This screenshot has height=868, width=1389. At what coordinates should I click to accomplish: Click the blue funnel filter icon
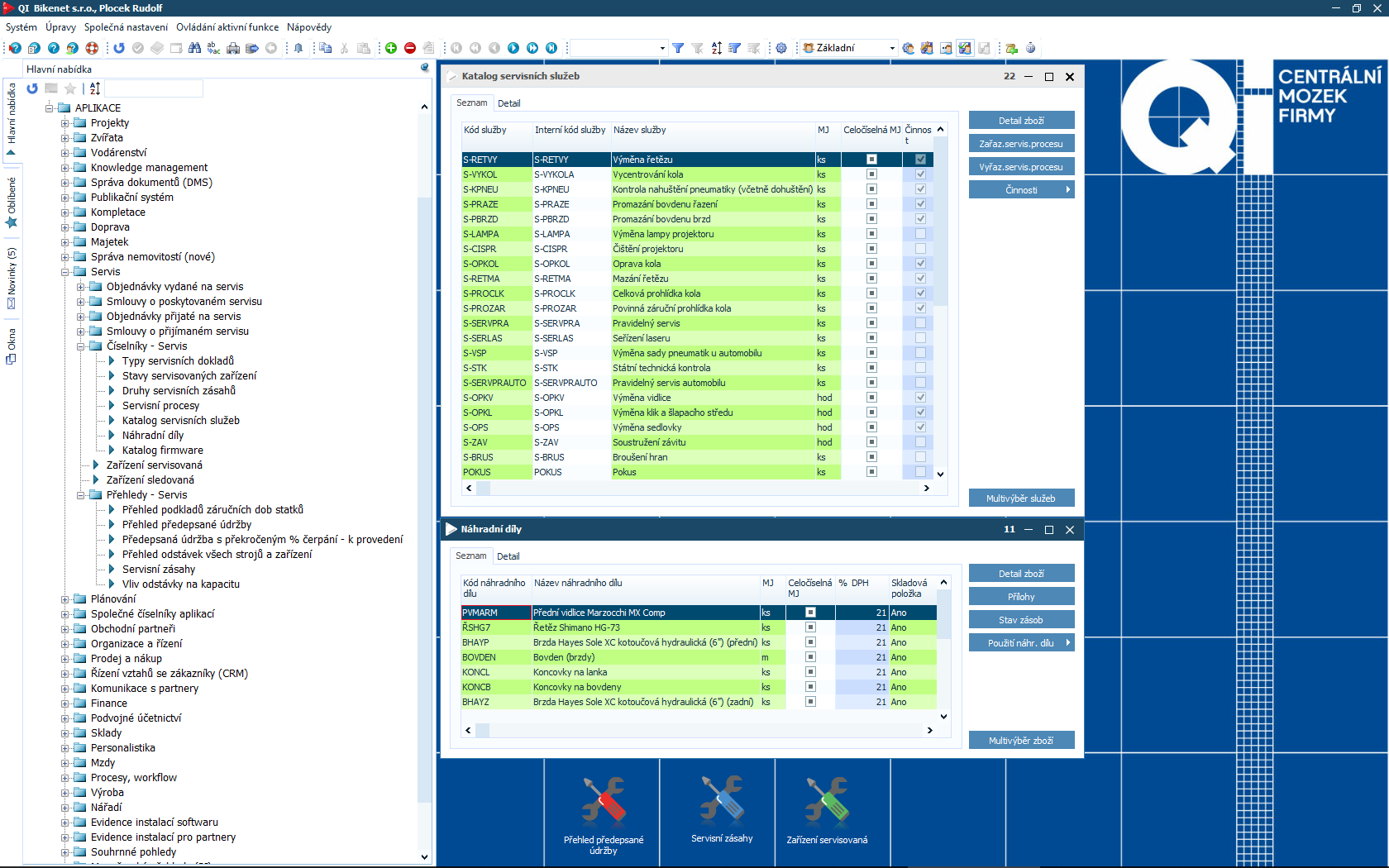tap(678, 48)
